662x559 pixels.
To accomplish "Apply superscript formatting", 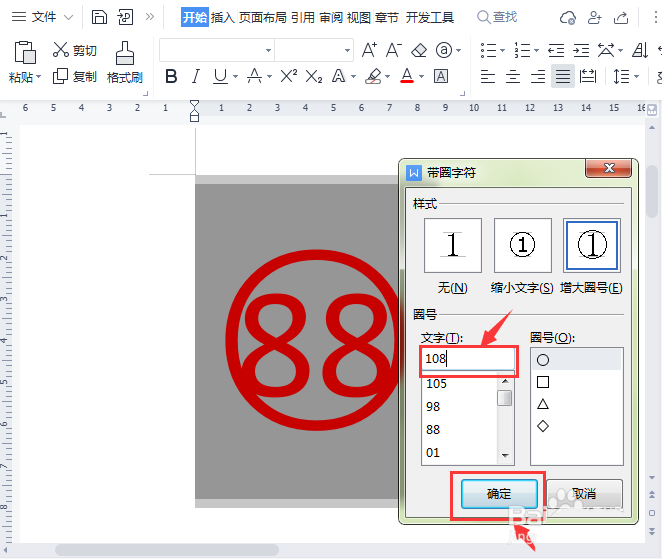I will [289, 77].
